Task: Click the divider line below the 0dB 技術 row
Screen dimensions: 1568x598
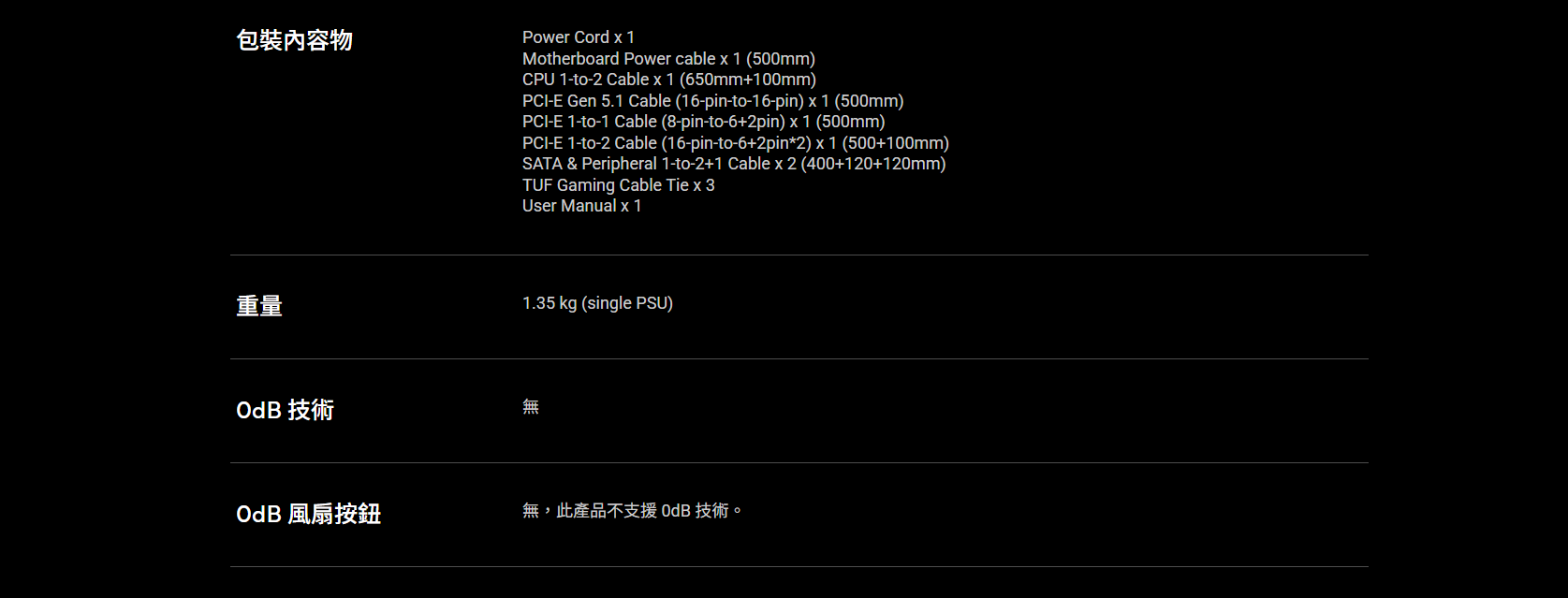Action: point(799,462)
